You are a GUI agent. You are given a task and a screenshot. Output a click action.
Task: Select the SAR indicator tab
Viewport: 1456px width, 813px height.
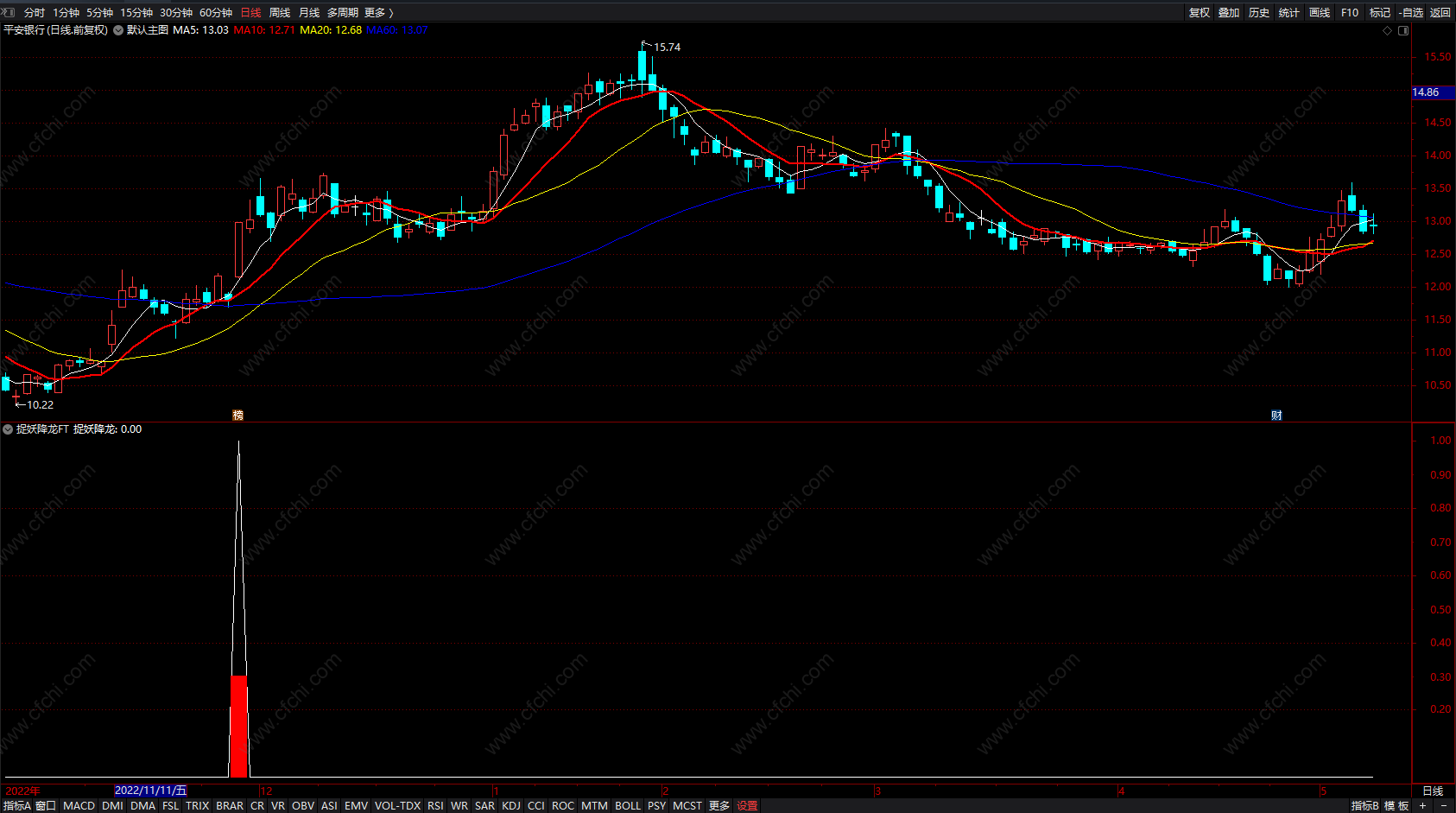[x=485, y=806]
